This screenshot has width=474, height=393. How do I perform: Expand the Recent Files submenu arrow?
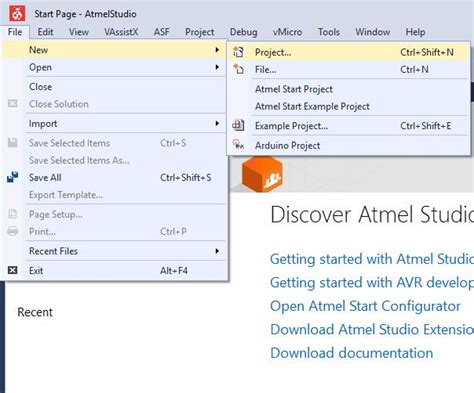click(x=217, y=251)
